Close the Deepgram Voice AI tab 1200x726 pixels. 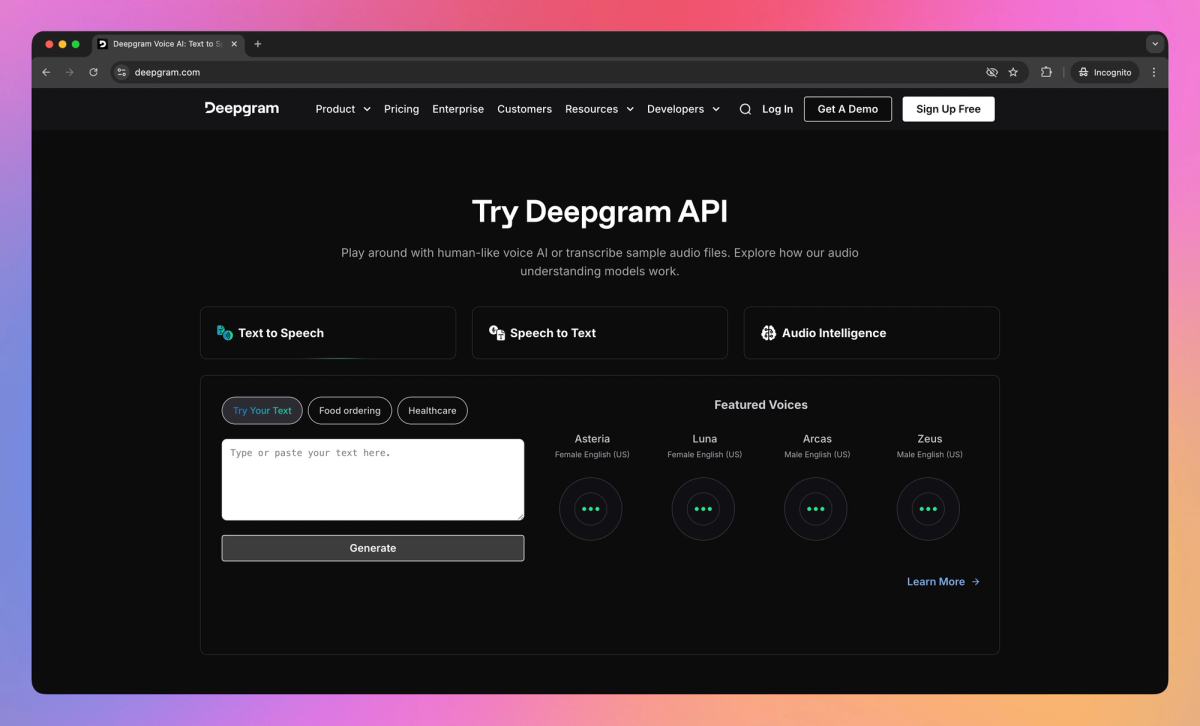[x=234, y=44]
